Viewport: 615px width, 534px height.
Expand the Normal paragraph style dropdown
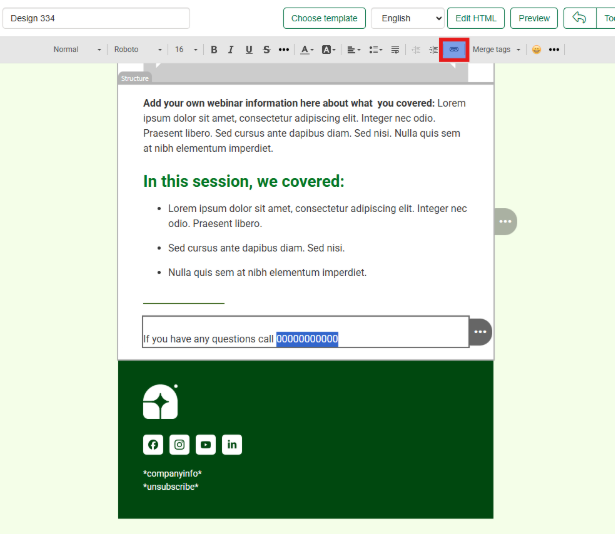77,49
